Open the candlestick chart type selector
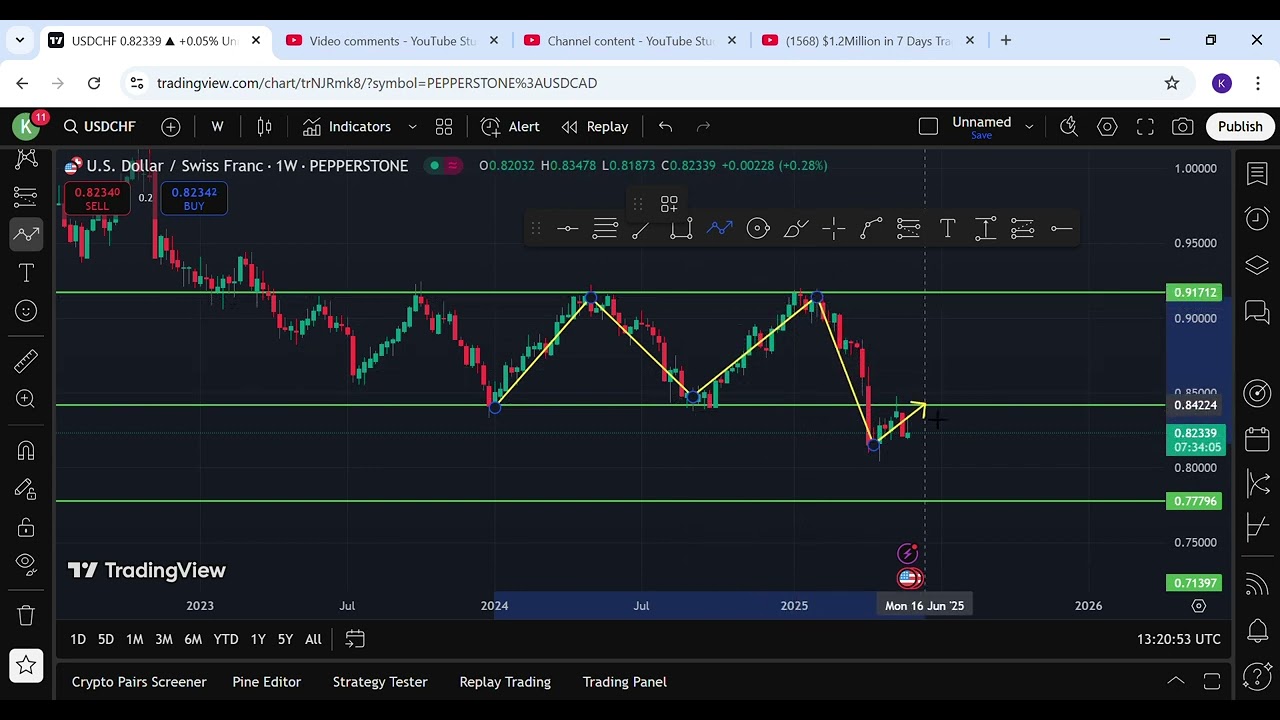This screenshot has height=720, width=1280. [x=264, y=127]
